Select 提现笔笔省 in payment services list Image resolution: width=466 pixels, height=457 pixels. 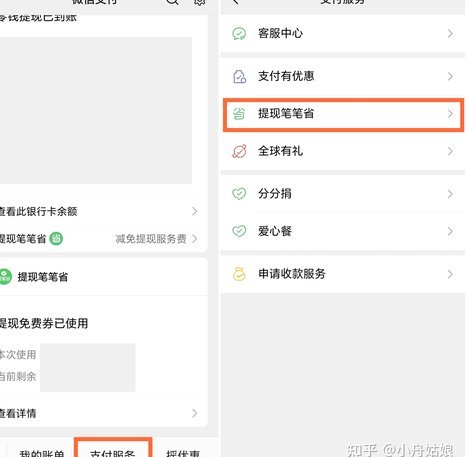pyautogui.click(x=343, y=114)
